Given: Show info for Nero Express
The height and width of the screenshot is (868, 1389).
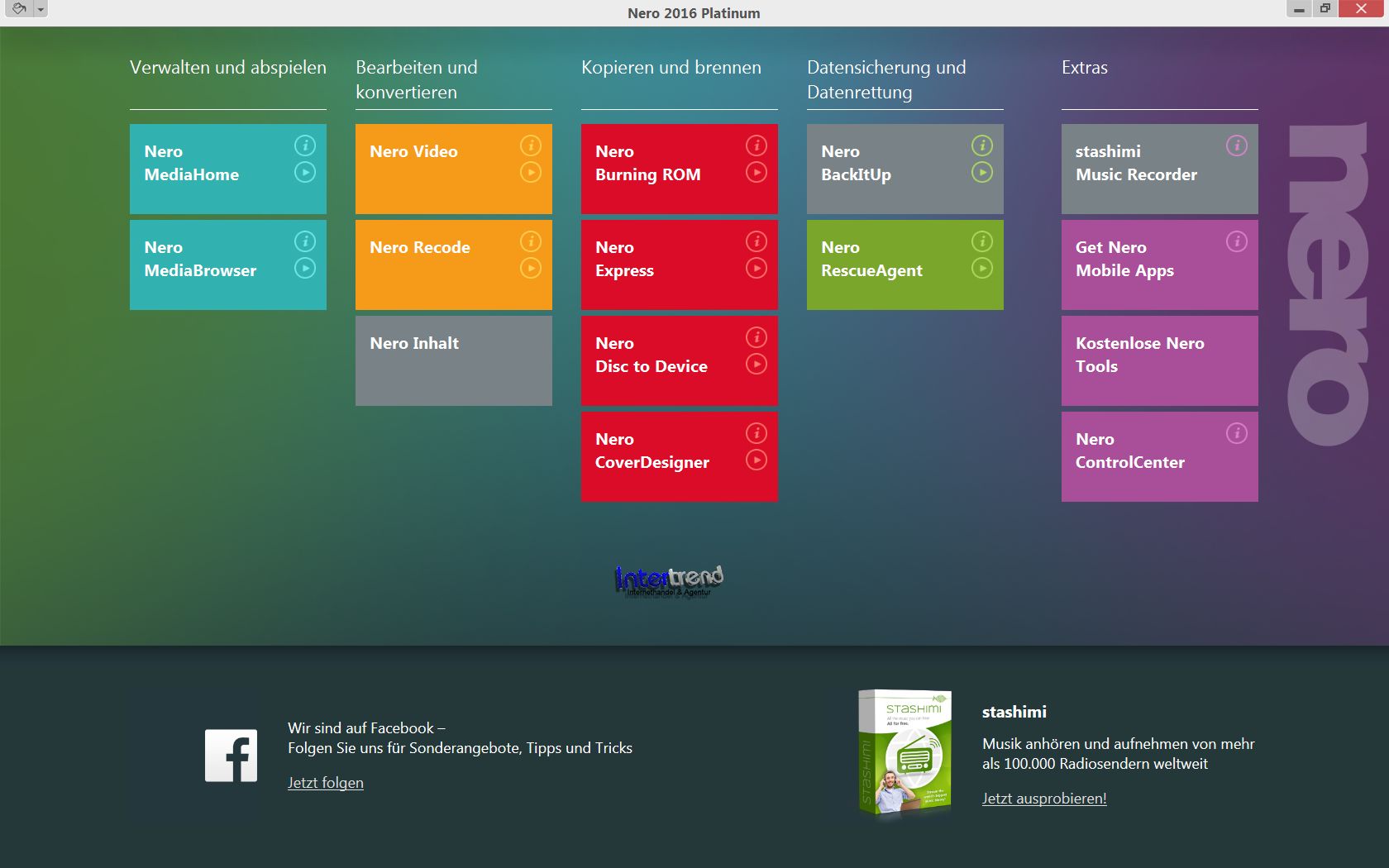Looking at the screenshot, I should (757, 241).
